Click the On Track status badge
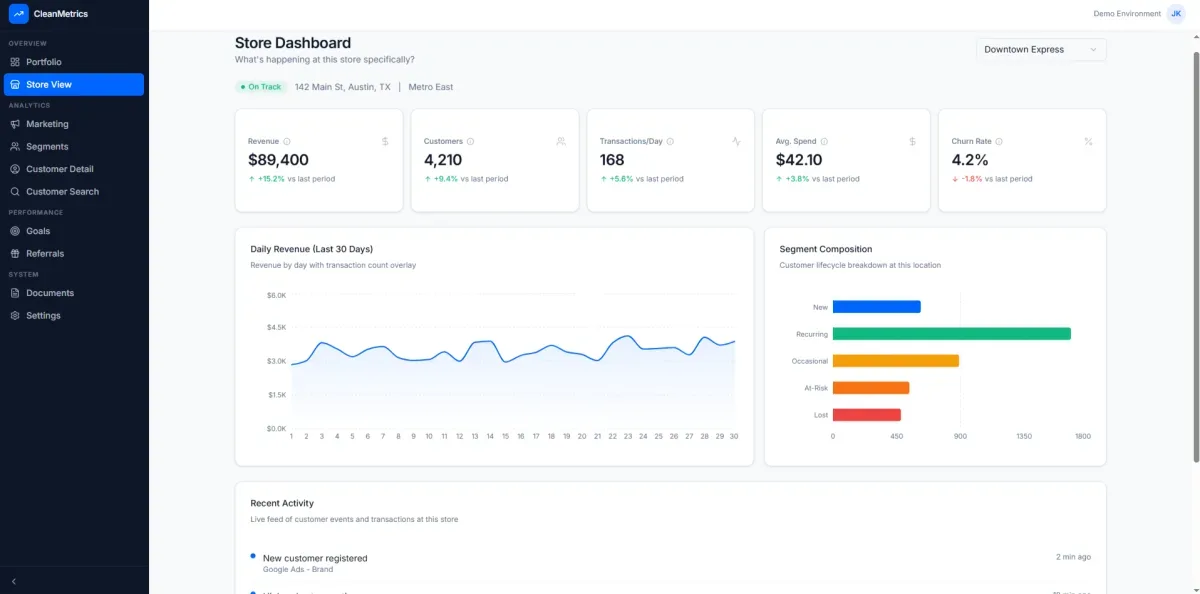This screenshot has height=594, width=1200. [x=261, y=87]
